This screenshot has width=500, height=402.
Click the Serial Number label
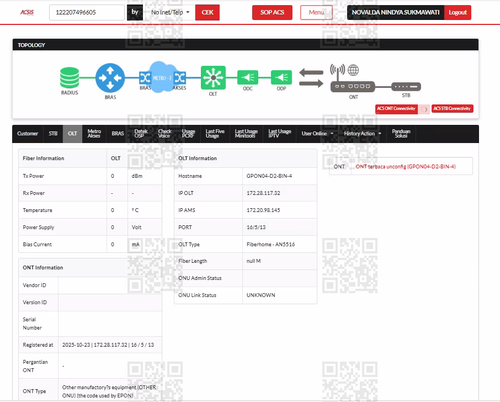32,324
